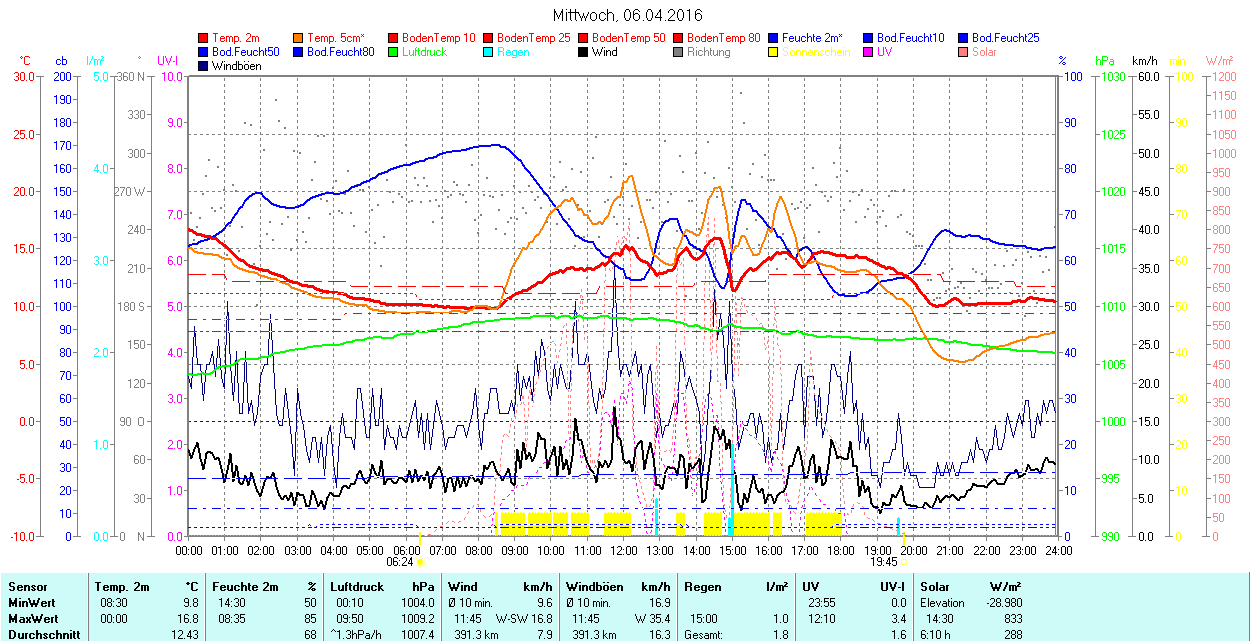Click the gray Richtung legend swatch

click(678, 52)
